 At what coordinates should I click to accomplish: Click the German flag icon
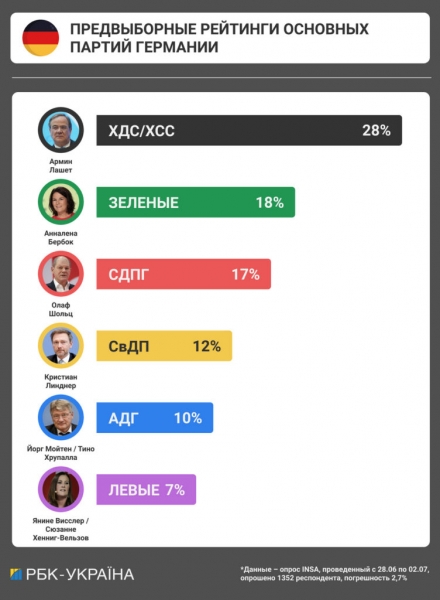pos(41,38)
